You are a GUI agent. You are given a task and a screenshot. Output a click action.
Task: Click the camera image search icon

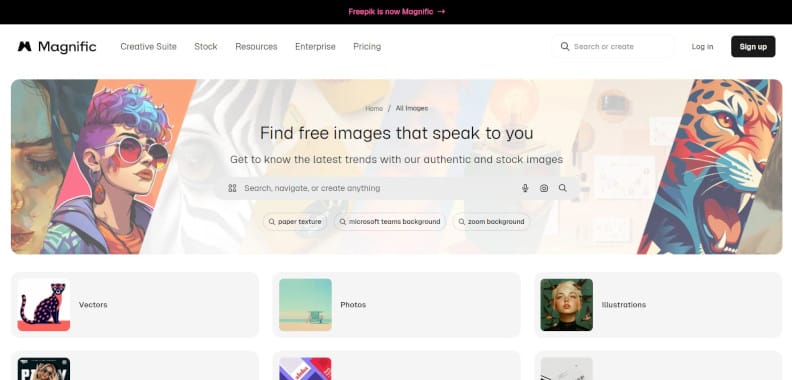[x=543, y=188]
